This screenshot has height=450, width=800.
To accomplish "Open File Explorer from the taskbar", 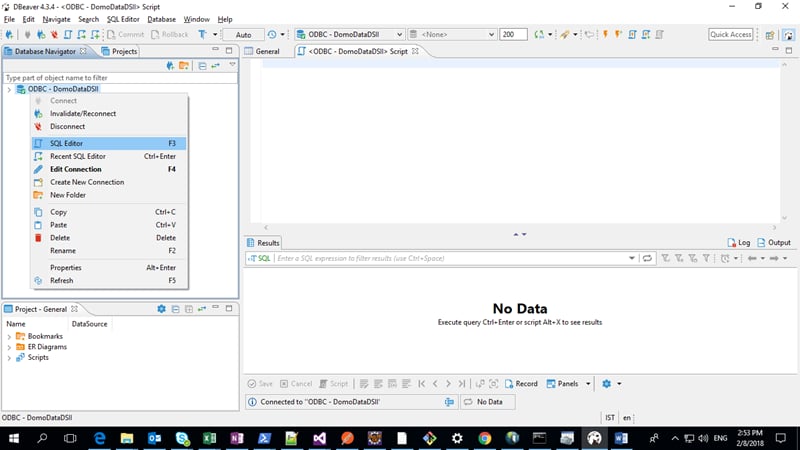I will 127,438.
